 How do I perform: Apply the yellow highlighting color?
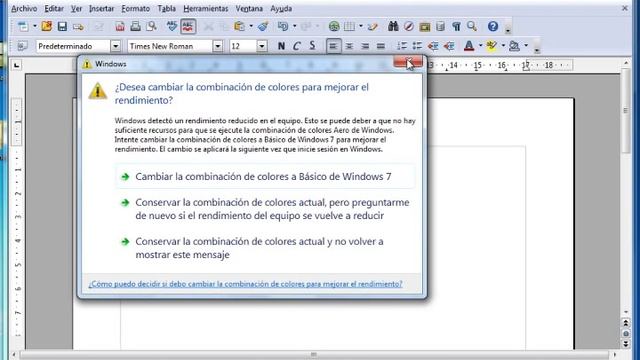click(492, 46)
